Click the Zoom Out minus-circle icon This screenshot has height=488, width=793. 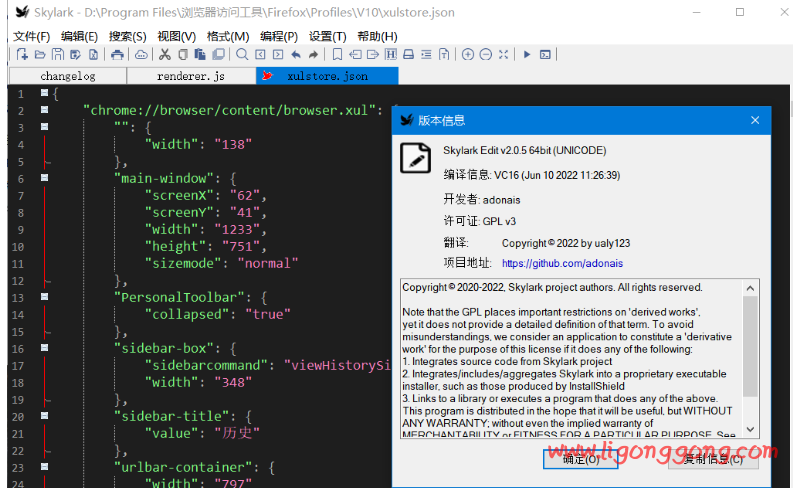(486, 55)
